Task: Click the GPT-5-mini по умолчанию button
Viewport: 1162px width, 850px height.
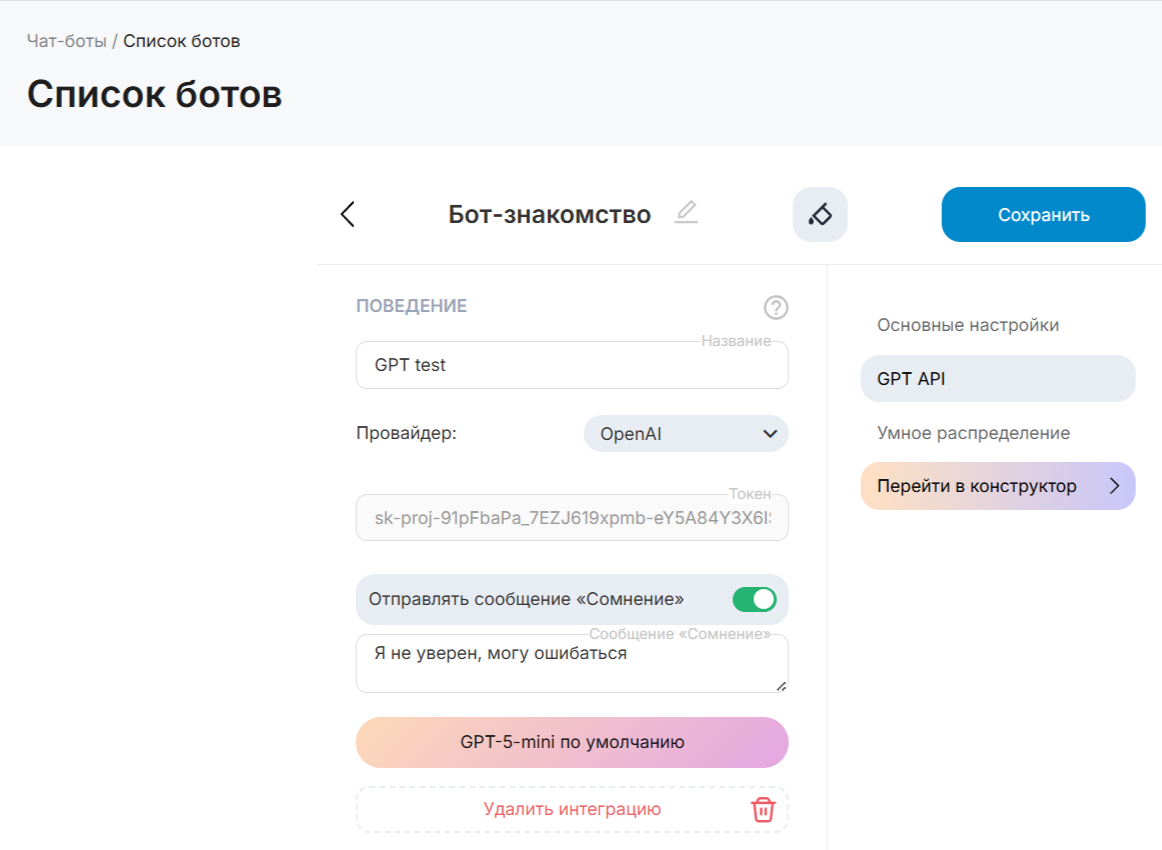Action: [572, 742]
